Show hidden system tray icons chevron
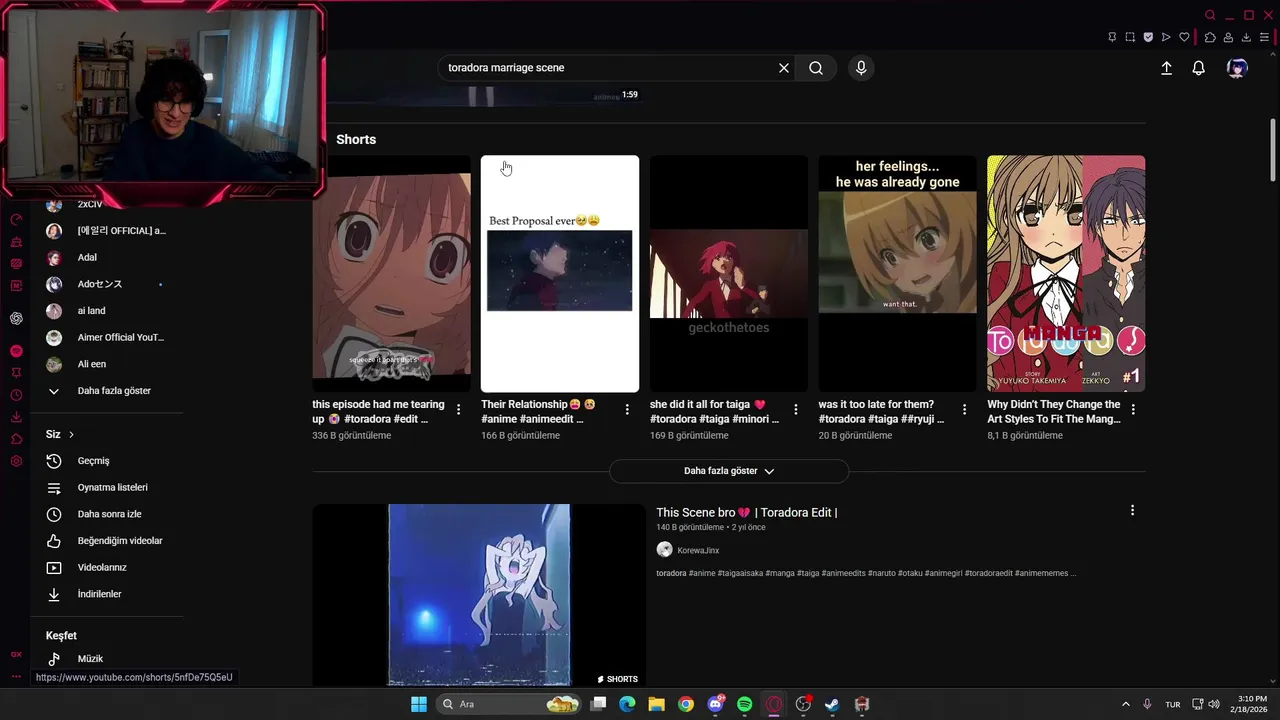Viewport: 1280px width, 720px height. (1125, 704)
